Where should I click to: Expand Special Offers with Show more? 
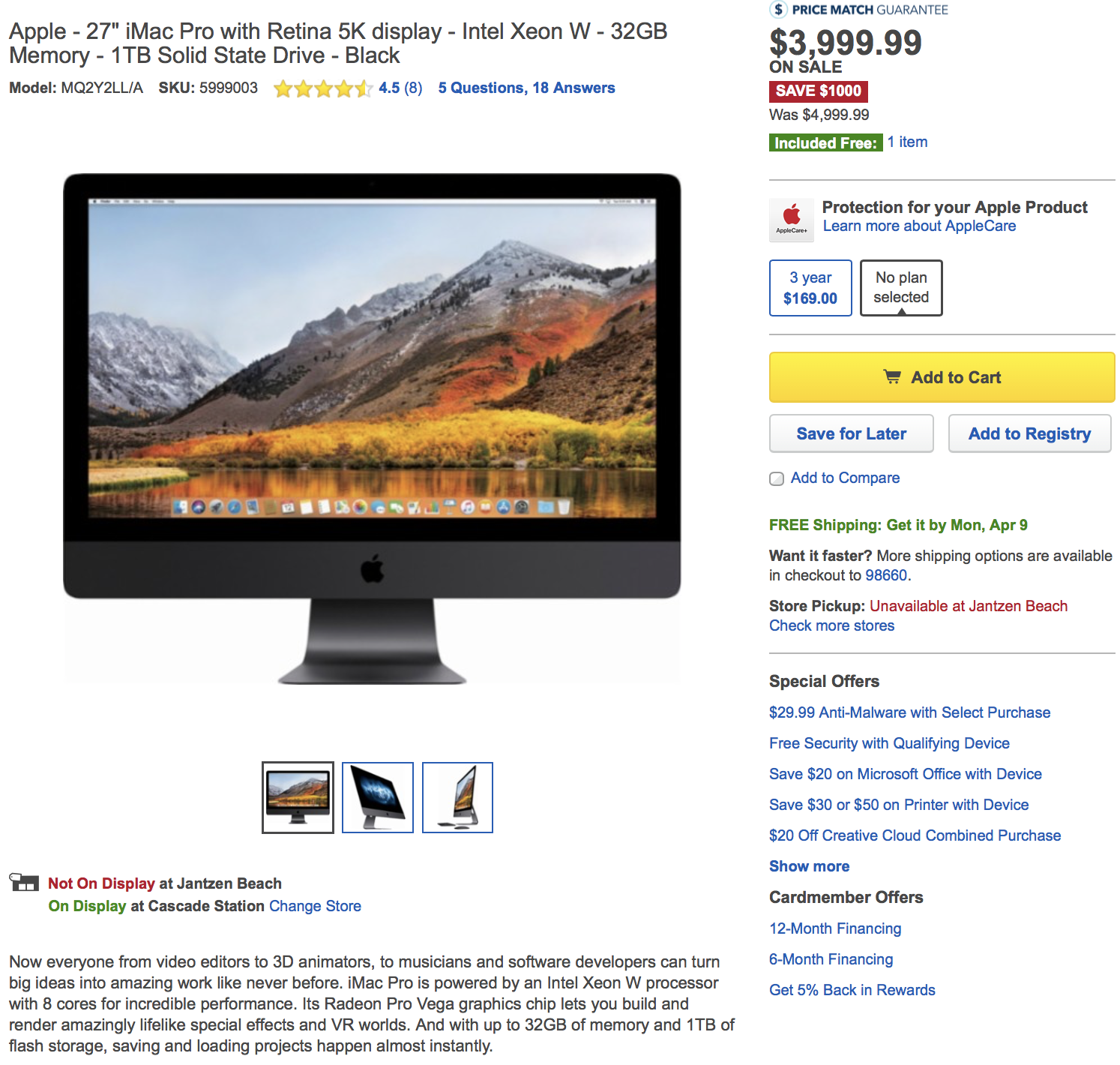coord(809,866)
